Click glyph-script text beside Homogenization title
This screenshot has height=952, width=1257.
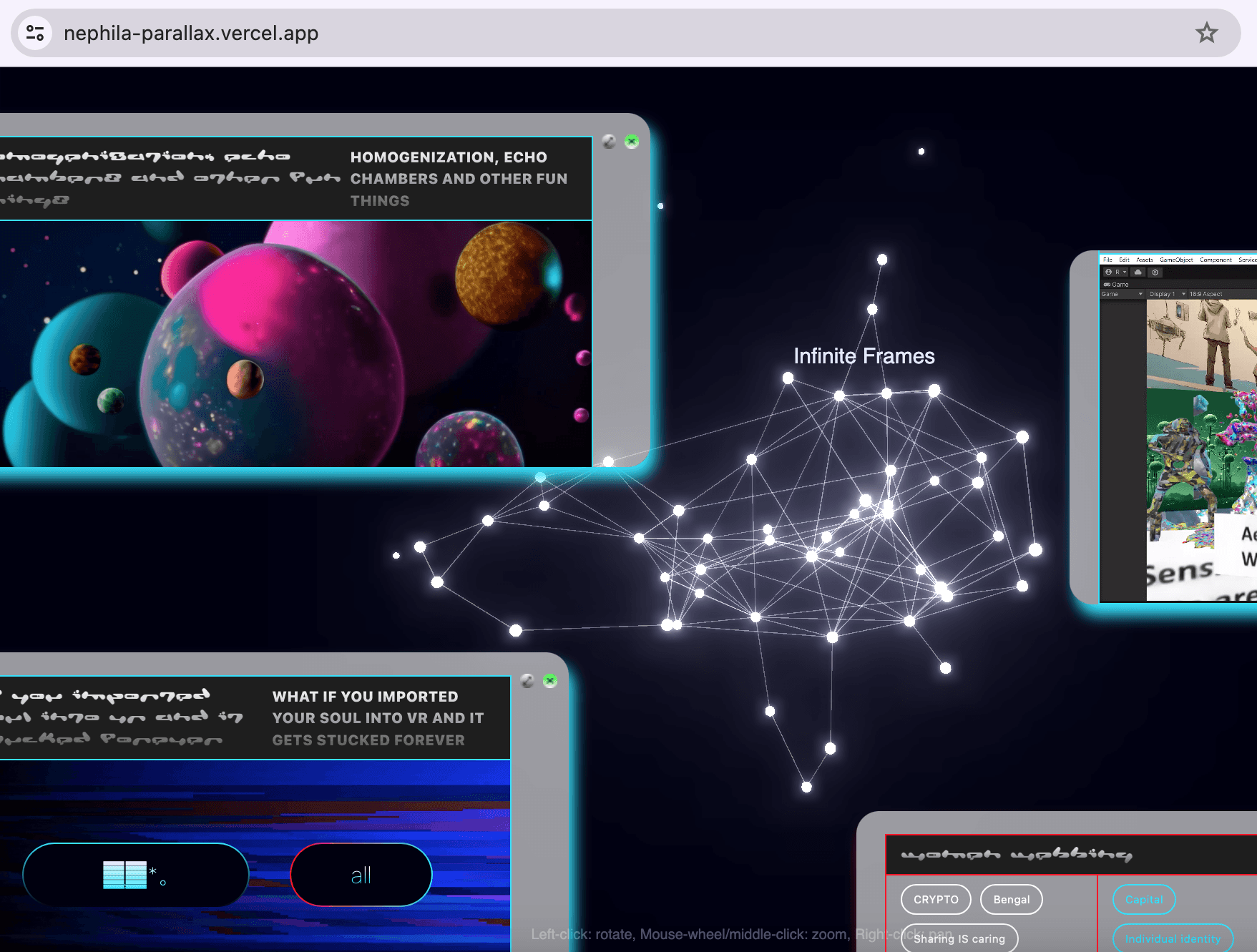[x=170, y=179]
